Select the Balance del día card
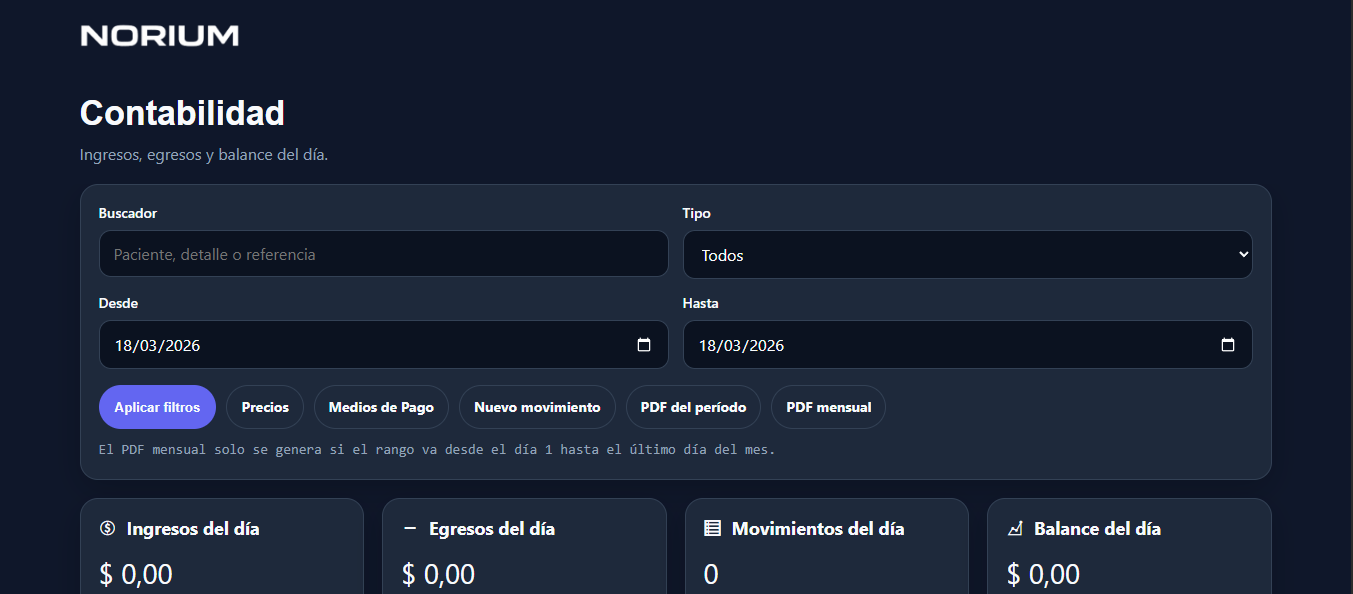The height and width of the screenshot is (594, 1353). coord(1128,550)
